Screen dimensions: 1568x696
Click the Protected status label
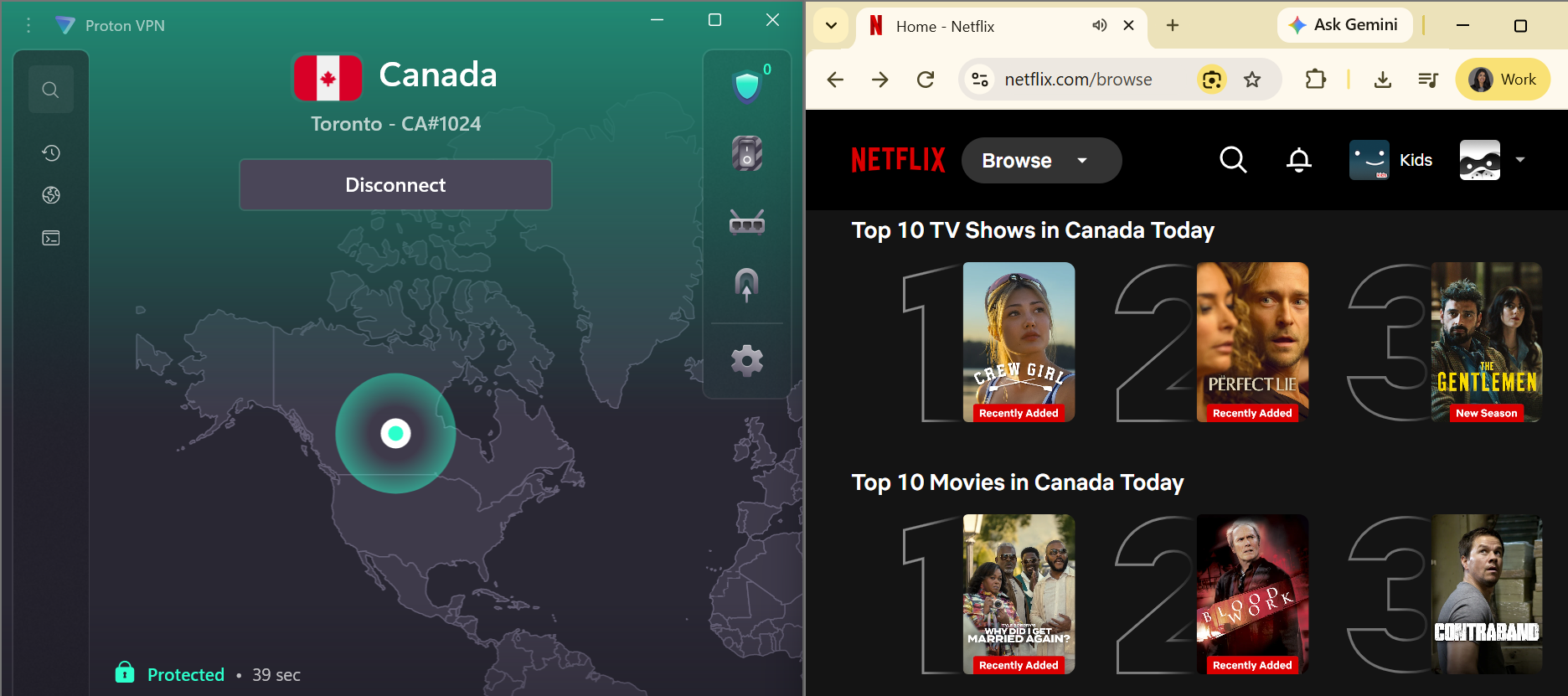click(x=186, y=674)
